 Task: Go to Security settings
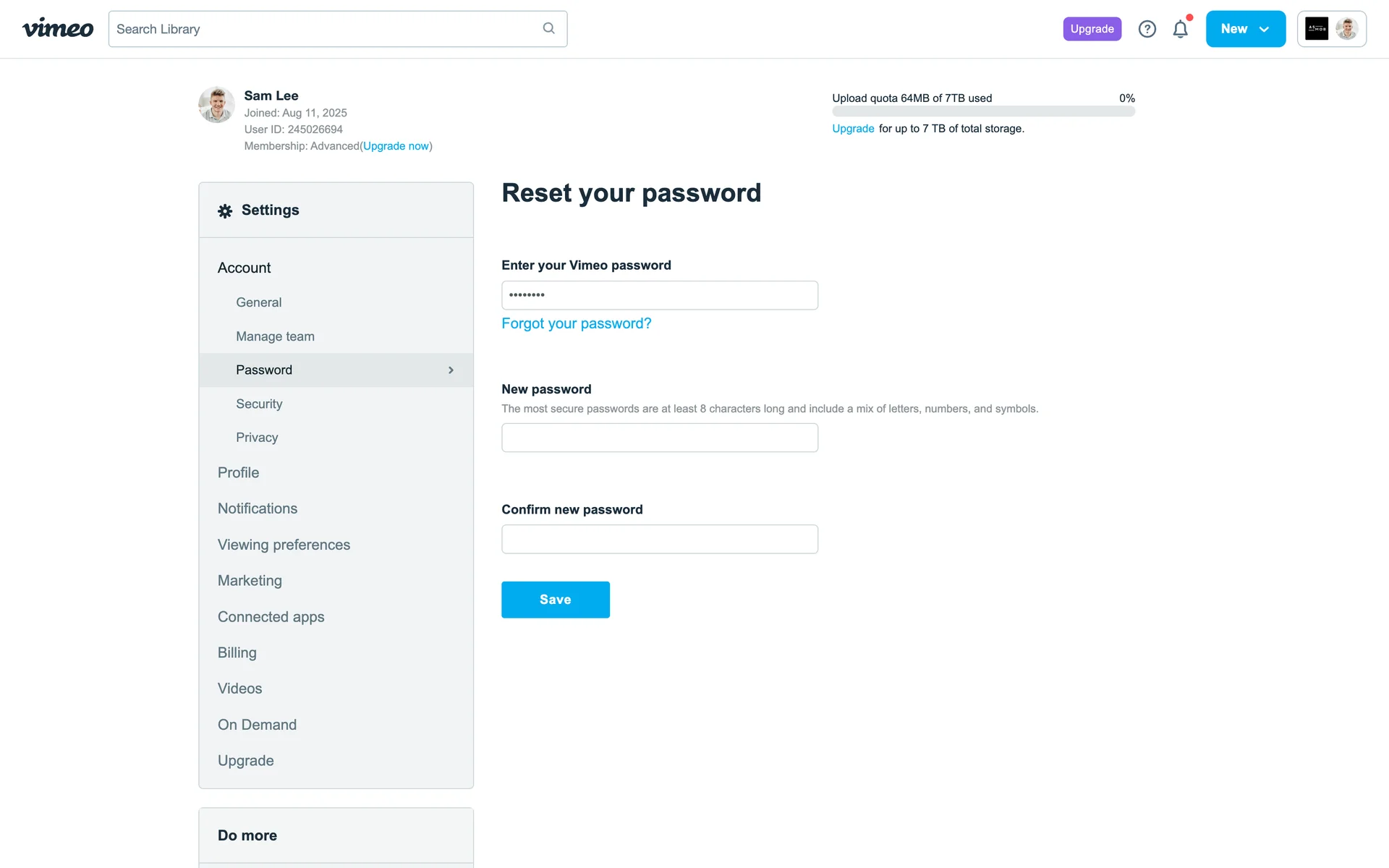click(259, 404)
